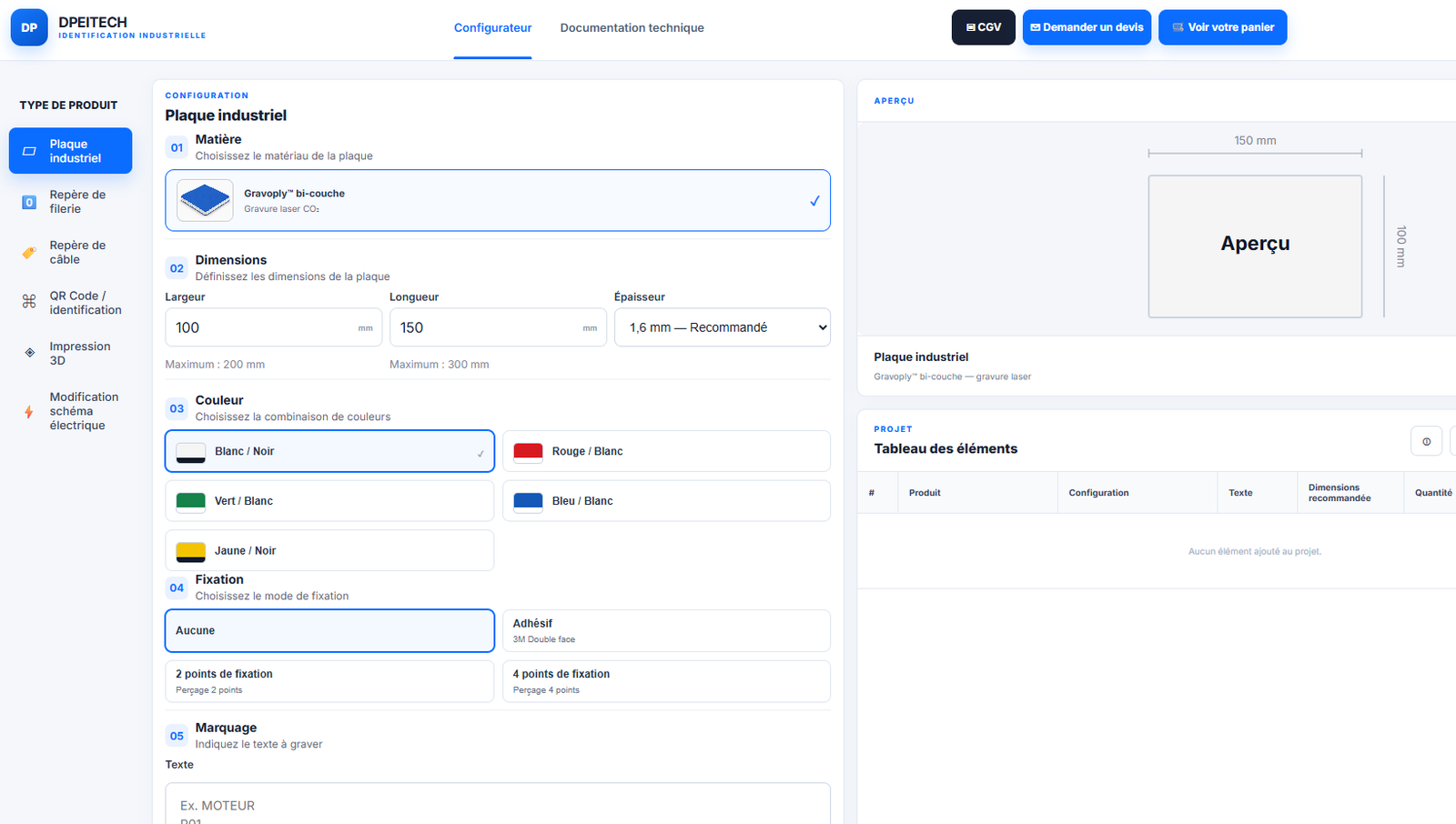This screenshot has height=824, width=1456.
Task: Click the QR Code identification icon
Action: pos(29,301)
